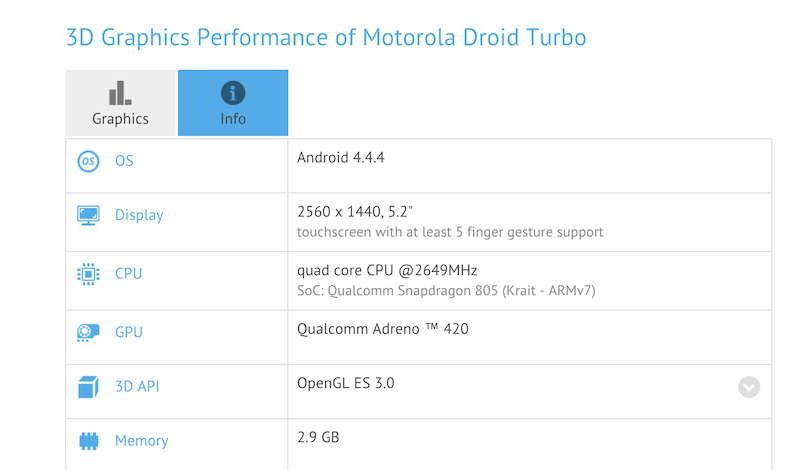Click the CPU chip icon
Screen dimensions: 800x470
[88, 273]
